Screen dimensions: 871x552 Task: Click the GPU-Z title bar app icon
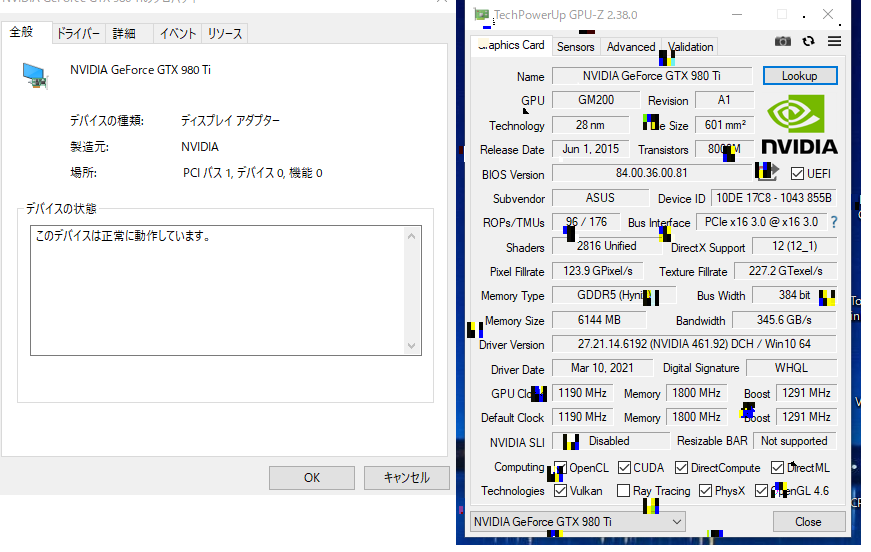click(x=481, y=15)
